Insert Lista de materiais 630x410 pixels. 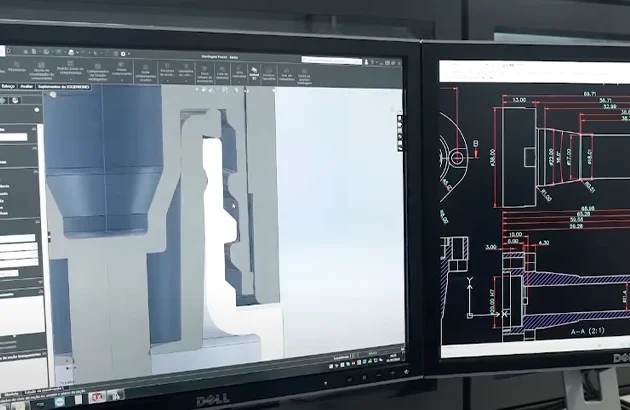pos(222,73)
